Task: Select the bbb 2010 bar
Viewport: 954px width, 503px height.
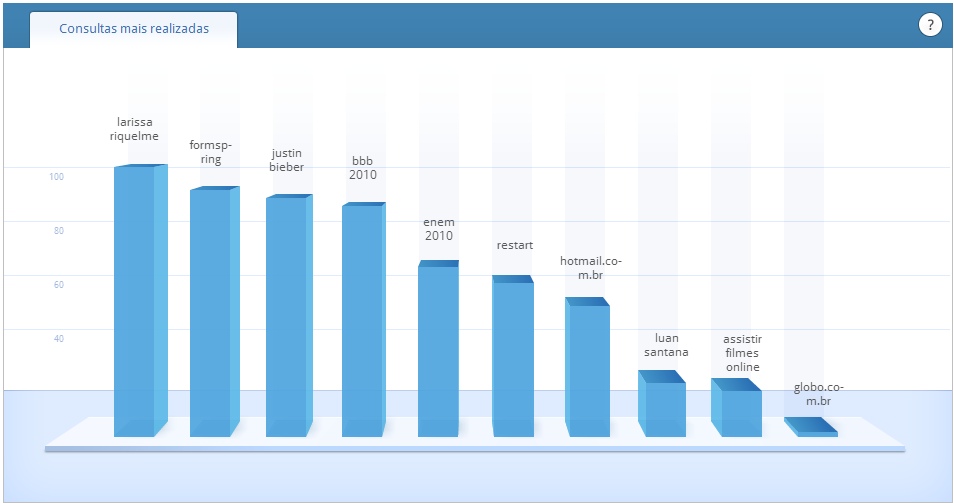Action: [x=362, y=320]
